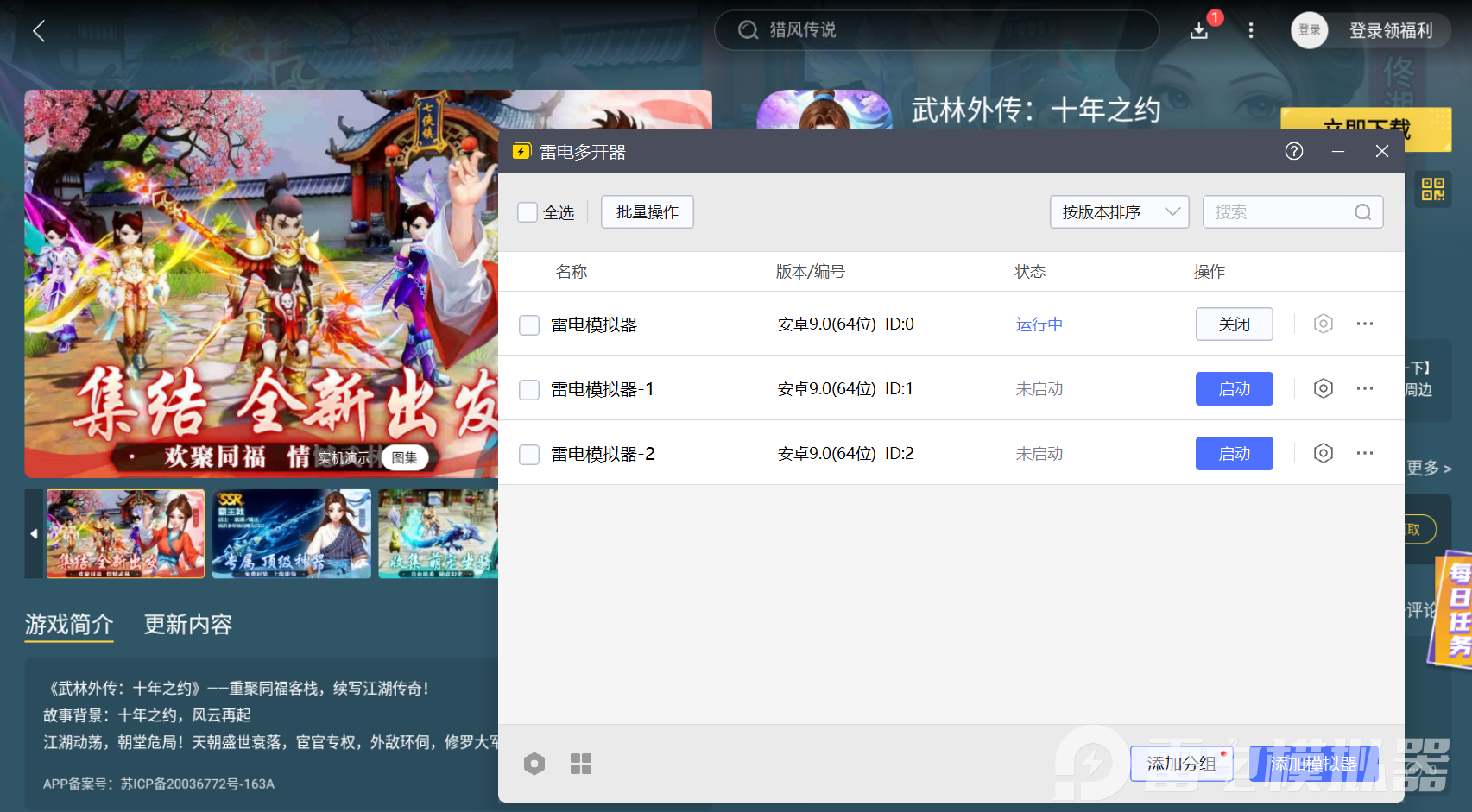Open the downloads icon with red badge
1472x812 pixels.
(x=1199, y=30)
